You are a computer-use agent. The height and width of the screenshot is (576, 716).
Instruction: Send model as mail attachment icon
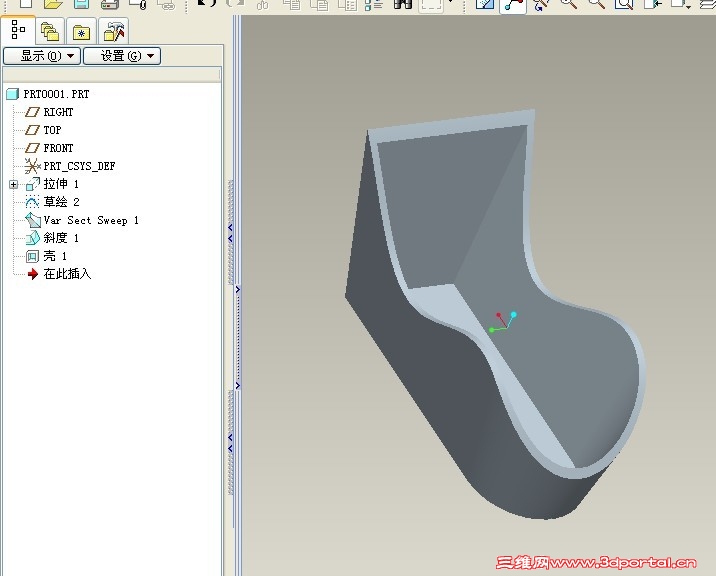pos(138,4)
